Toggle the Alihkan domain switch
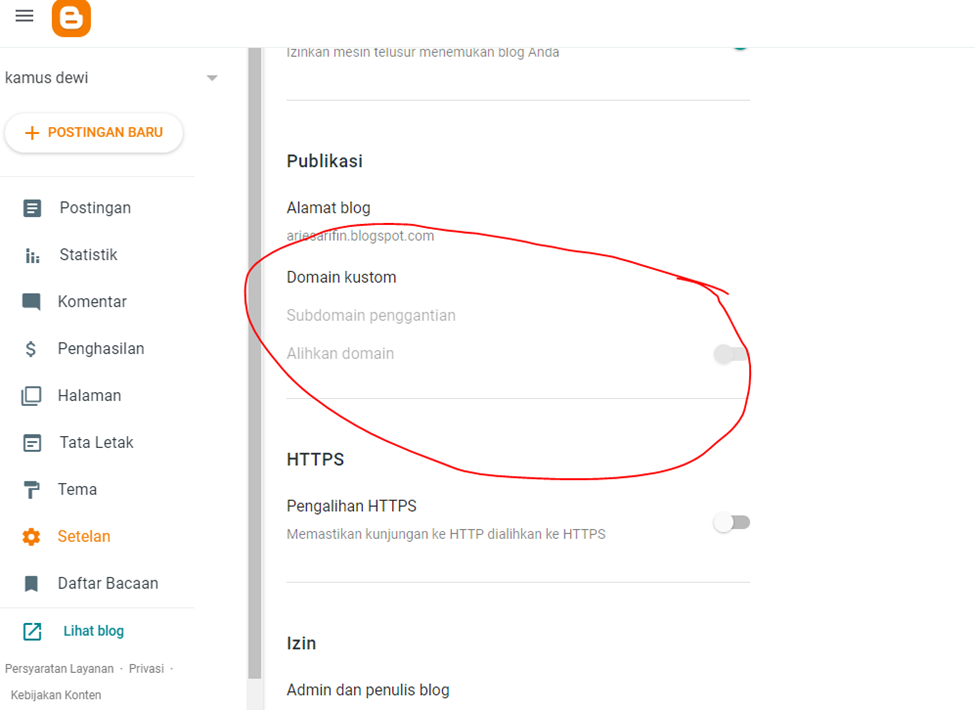Image resolution: width=975 pixels, height=710 pixels. tap(732, 354)
